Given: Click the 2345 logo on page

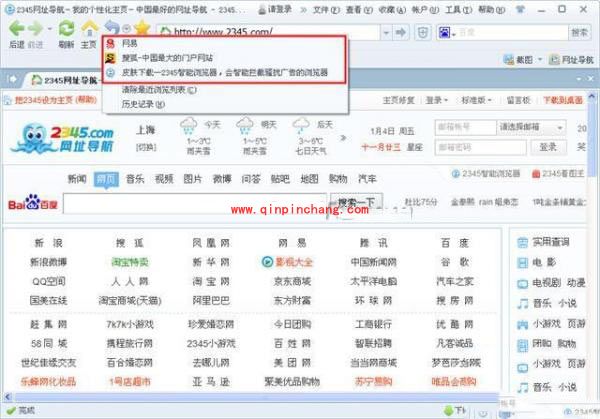Looking at the screenshot, I should click(67, 139).
